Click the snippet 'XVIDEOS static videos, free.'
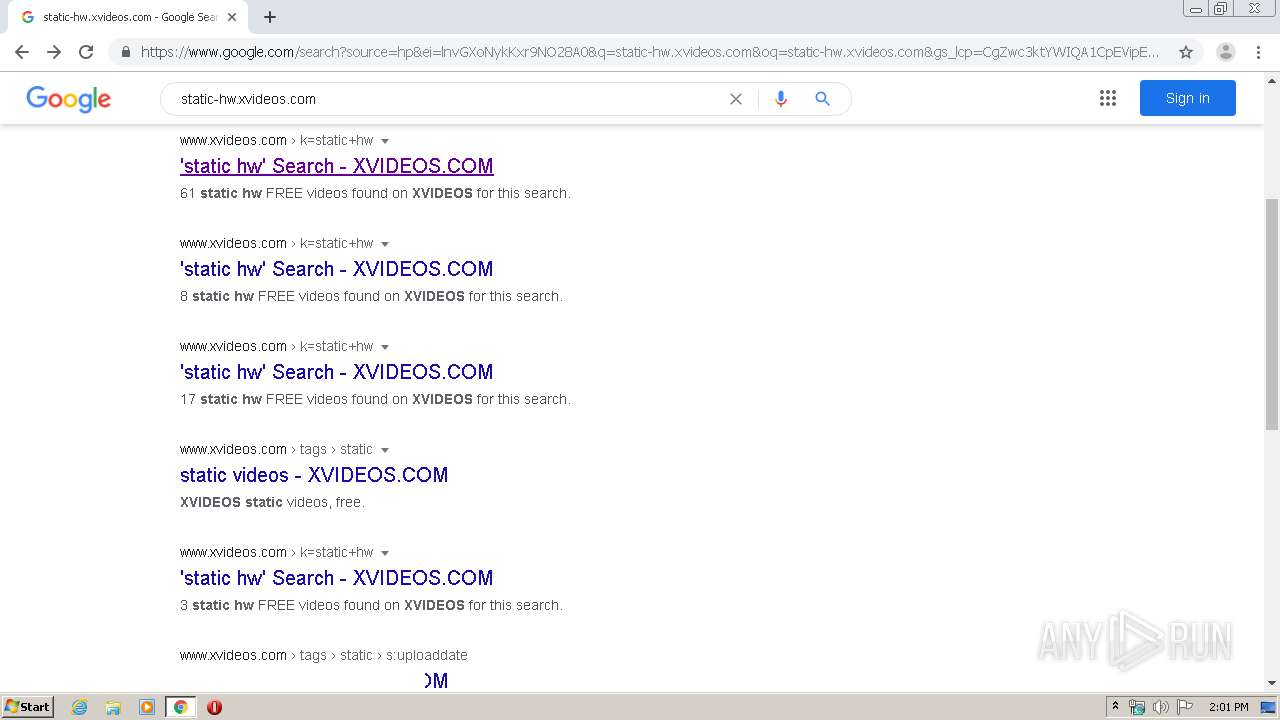Viewport: 1280px width, 720px height. 272,502
